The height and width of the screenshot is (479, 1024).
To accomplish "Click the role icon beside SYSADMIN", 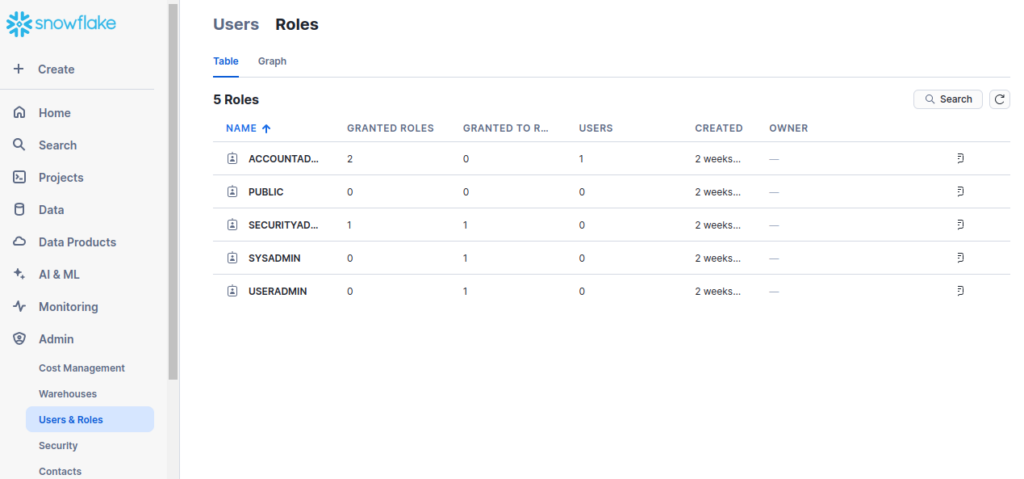I will [232, 258].
